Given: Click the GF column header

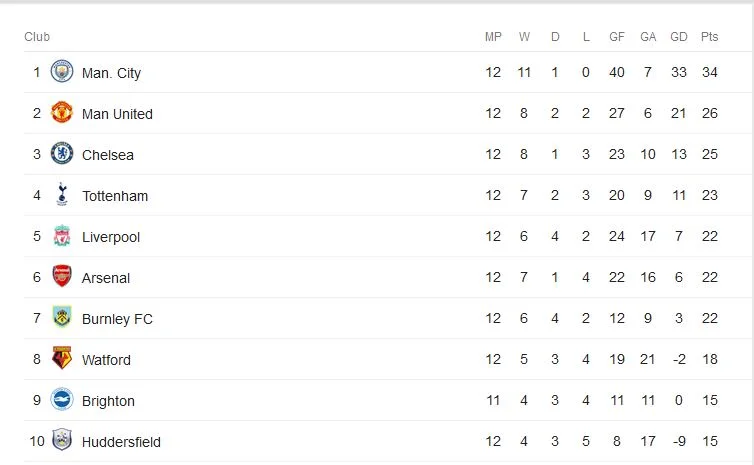Looking at the screenshot, I should (x=617, y=37).
